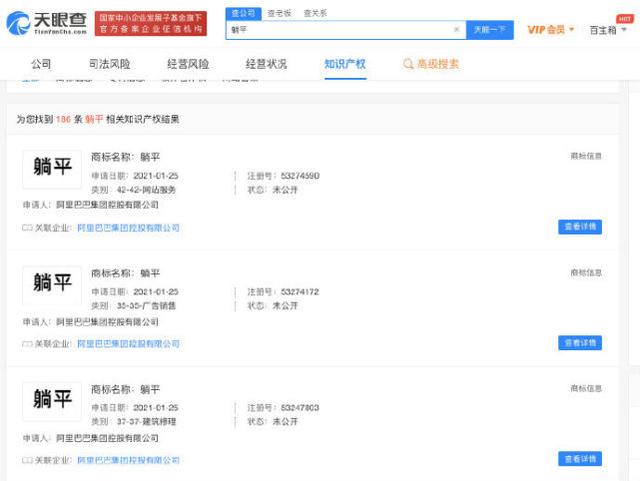
Task: Open 阿里巴巴集团 link under the 广告销售 trademark
Action: pyautogui.click(x=128, y=344)
